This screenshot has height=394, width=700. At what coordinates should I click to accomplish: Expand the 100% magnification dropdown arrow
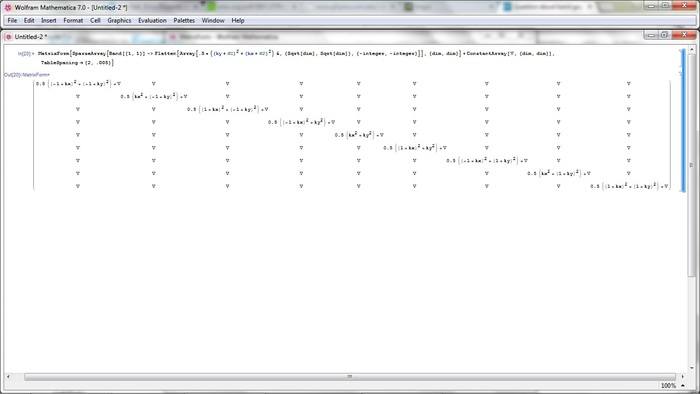(683, 386)
